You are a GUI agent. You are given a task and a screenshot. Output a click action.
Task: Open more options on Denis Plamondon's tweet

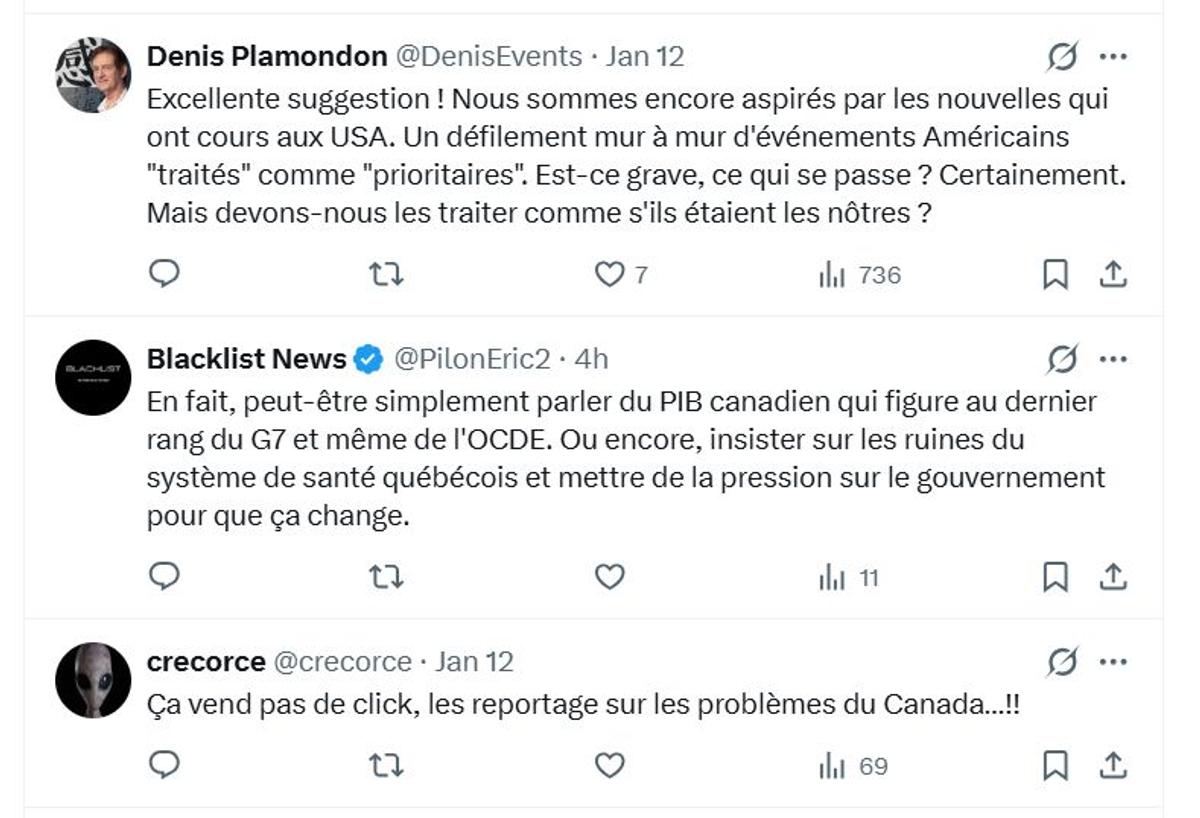pyautogui.click(x=1115, y=57)
